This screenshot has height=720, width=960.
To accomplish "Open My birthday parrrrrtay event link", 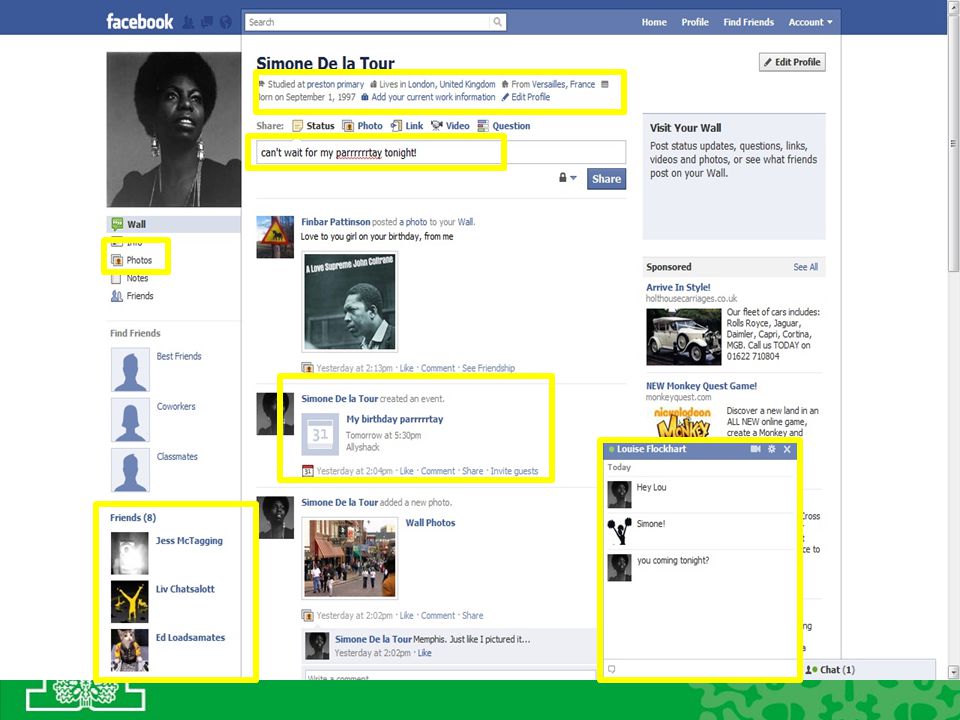I will (x=394, y=419).
